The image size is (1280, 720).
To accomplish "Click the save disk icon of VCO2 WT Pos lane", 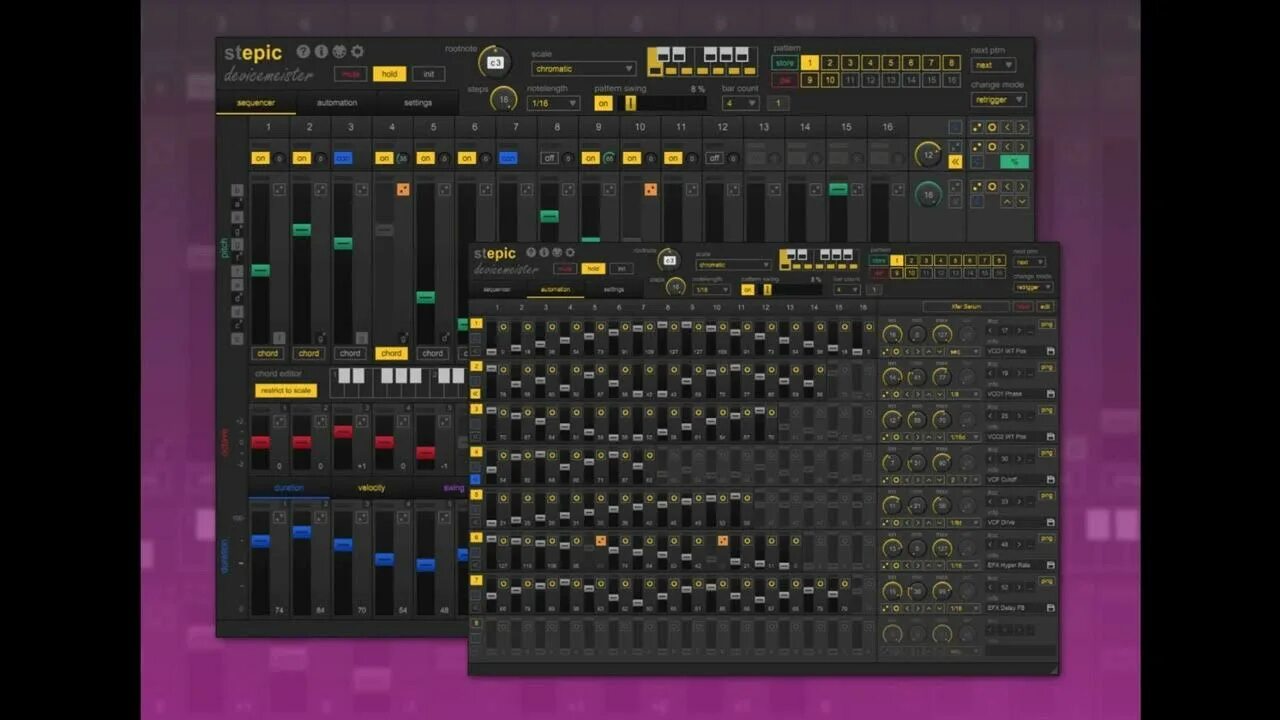I will (x=1050, y=437).
